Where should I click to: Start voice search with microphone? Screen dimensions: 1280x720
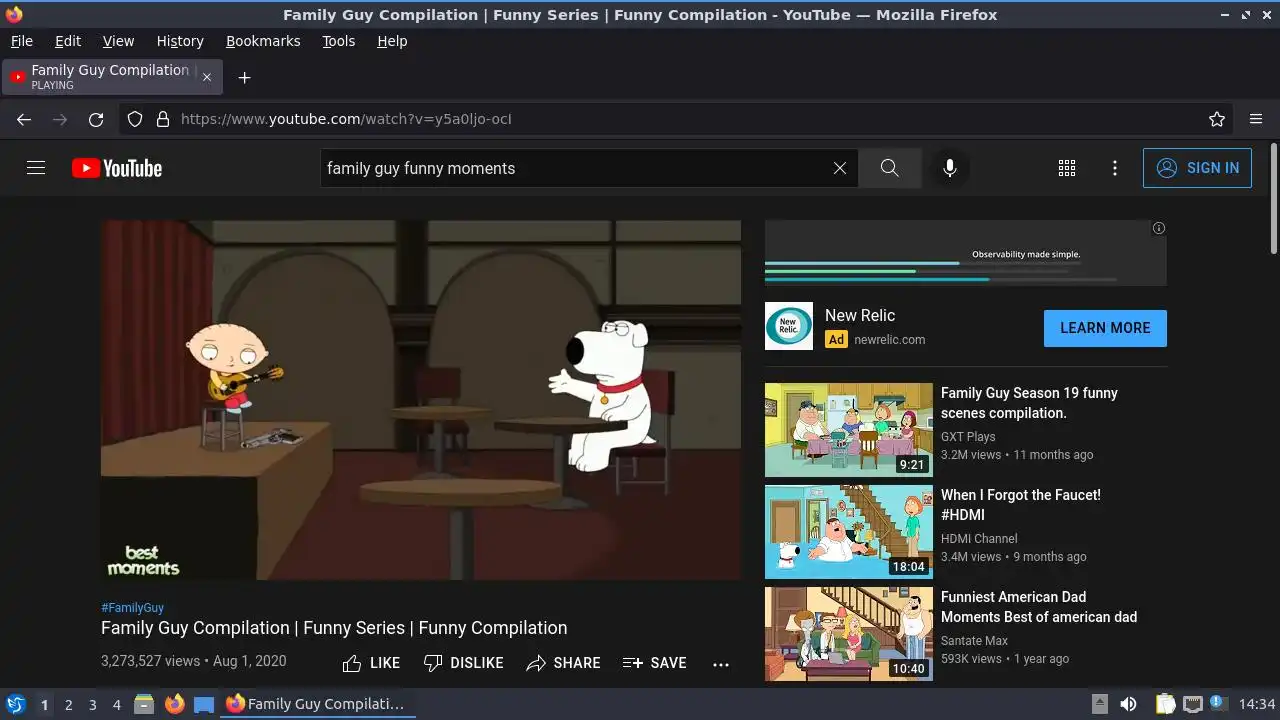(x=950, y=168)
